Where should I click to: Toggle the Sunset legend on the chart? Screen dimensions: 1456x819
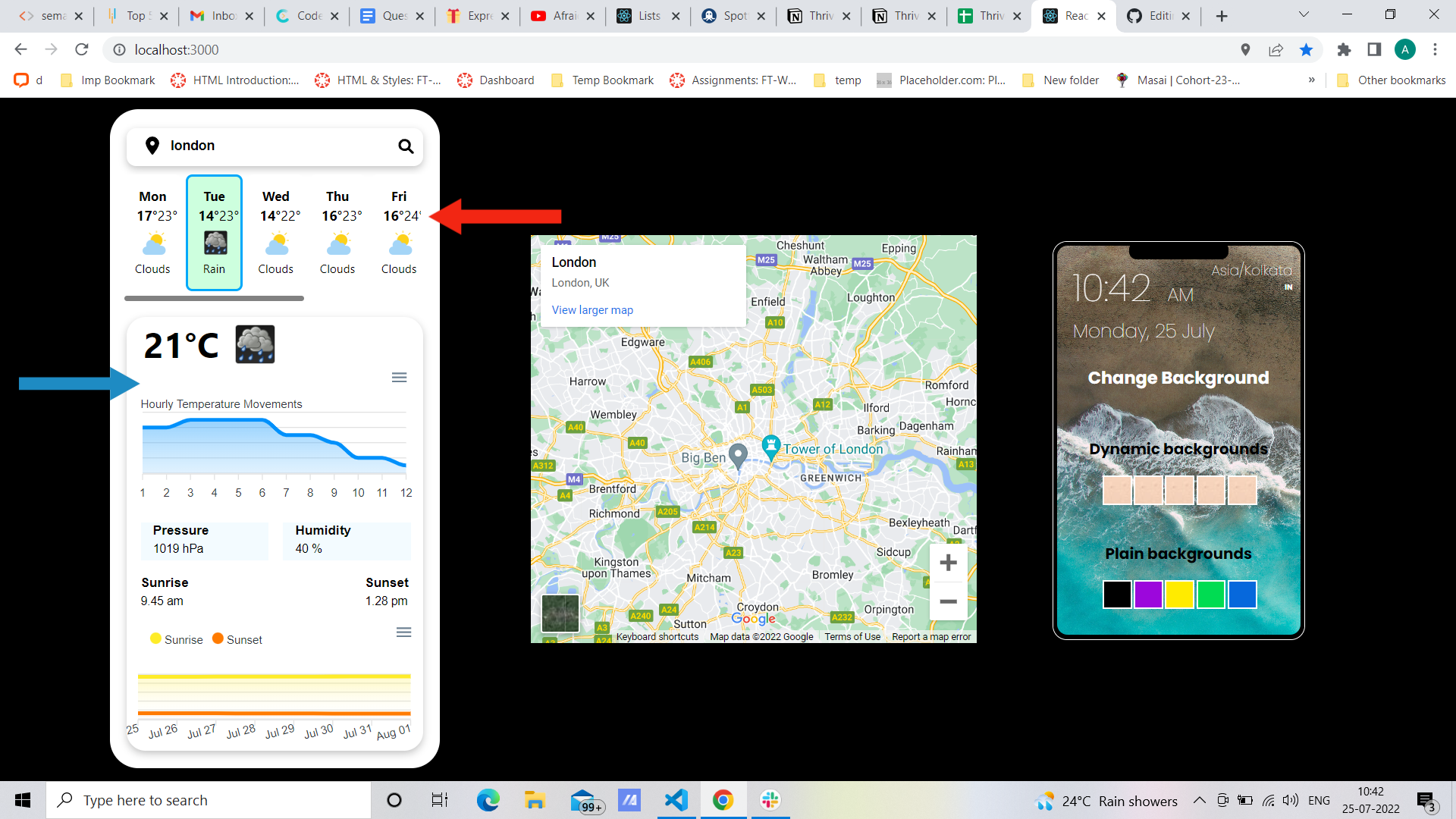pyautogui.click(x=237, y=639)
